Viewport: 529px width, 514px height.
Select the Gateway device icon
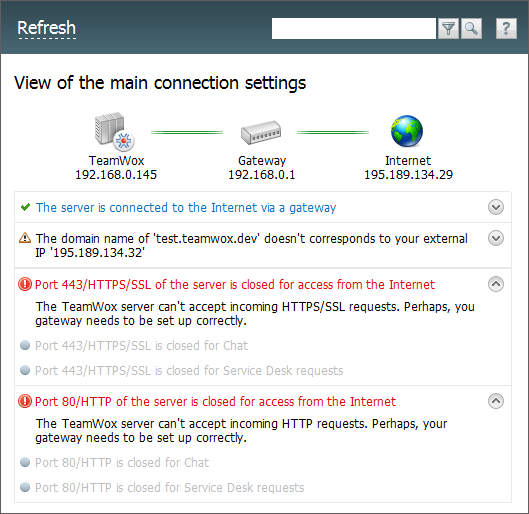(261, 132)
